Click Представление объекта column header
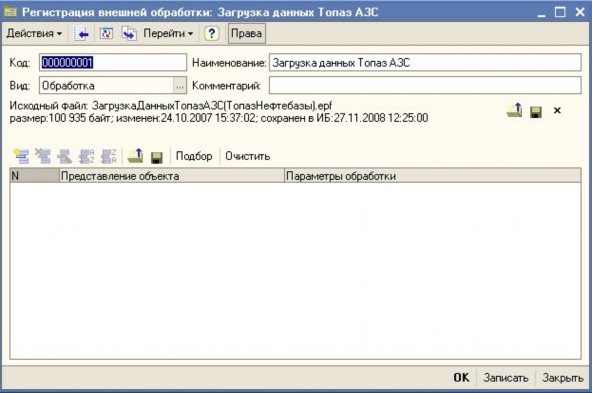 [172, 176]
